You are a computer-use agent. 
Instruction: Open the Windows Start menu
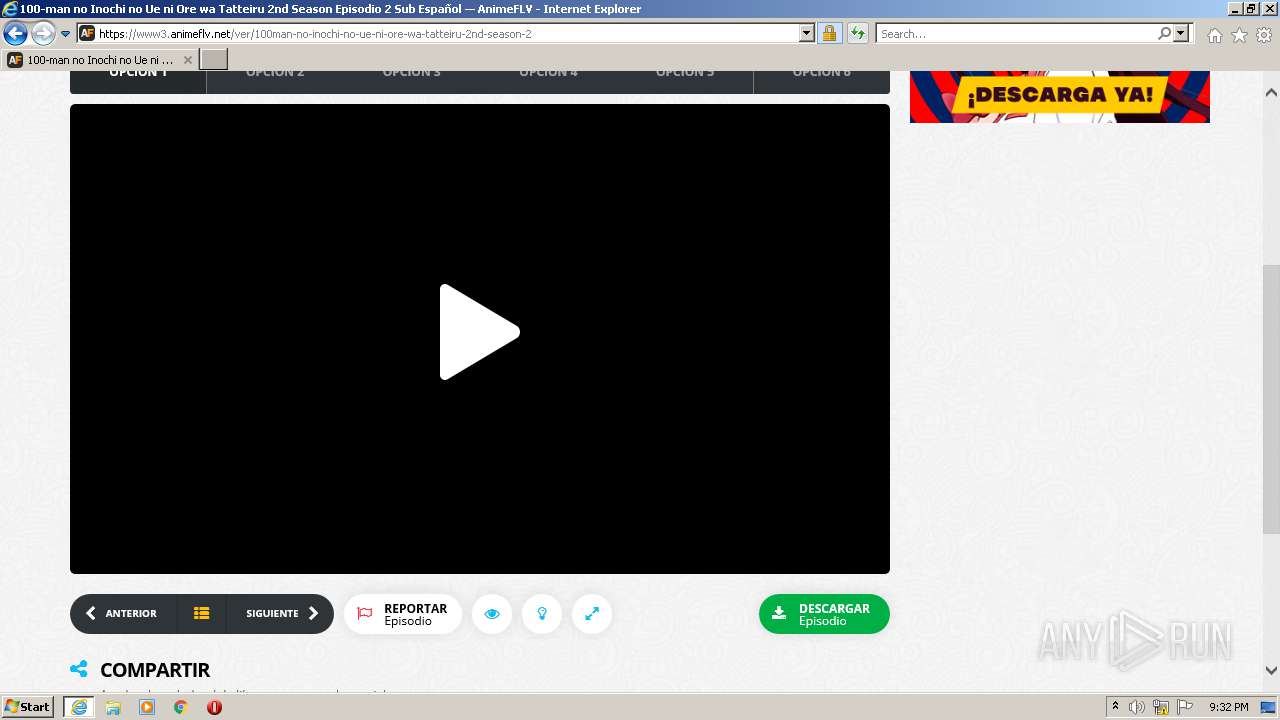27,707
